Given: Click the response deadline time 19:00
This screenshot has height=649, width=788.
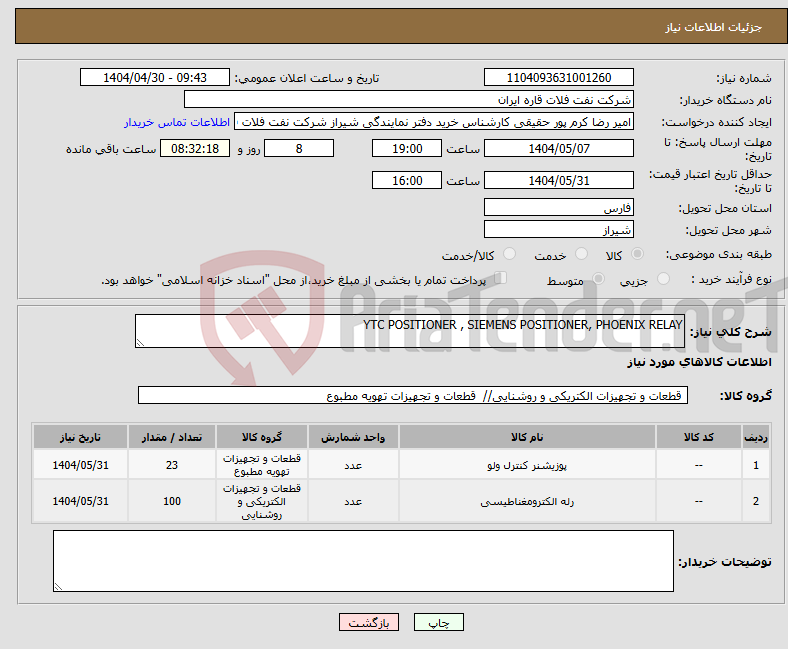Looking at the screenshot, I should pyautogui.click(x=407, y=148).
